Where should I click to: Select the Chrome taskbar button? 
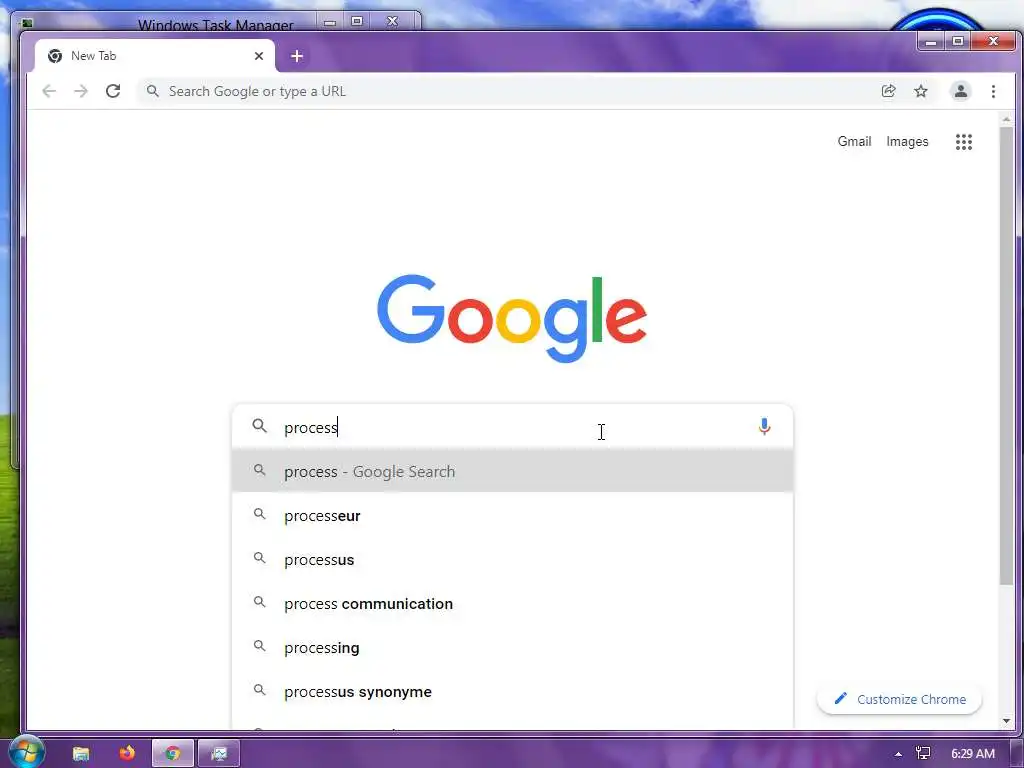173,754
